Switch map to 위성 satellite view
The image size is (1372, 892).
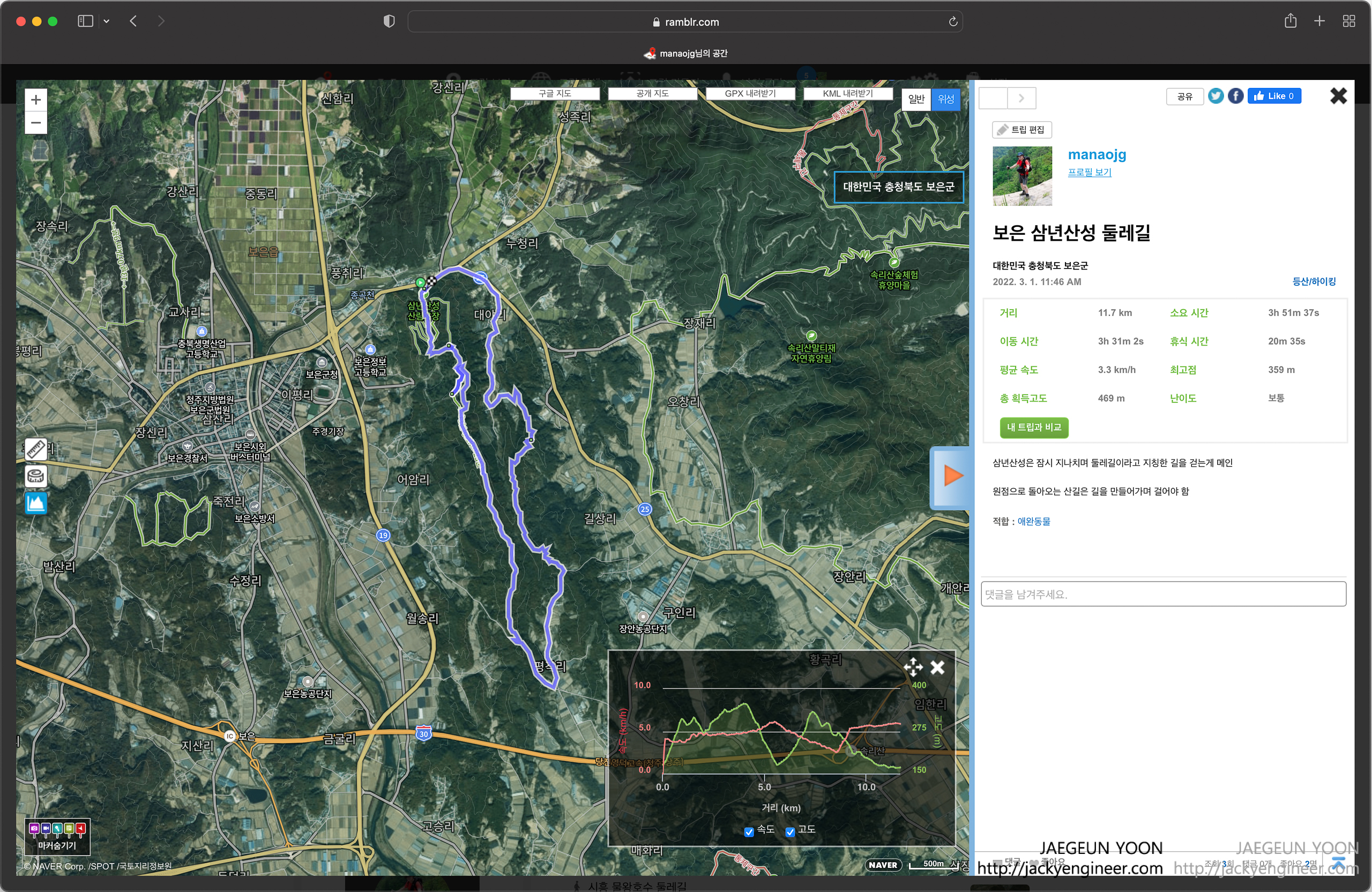pos(945,99)
